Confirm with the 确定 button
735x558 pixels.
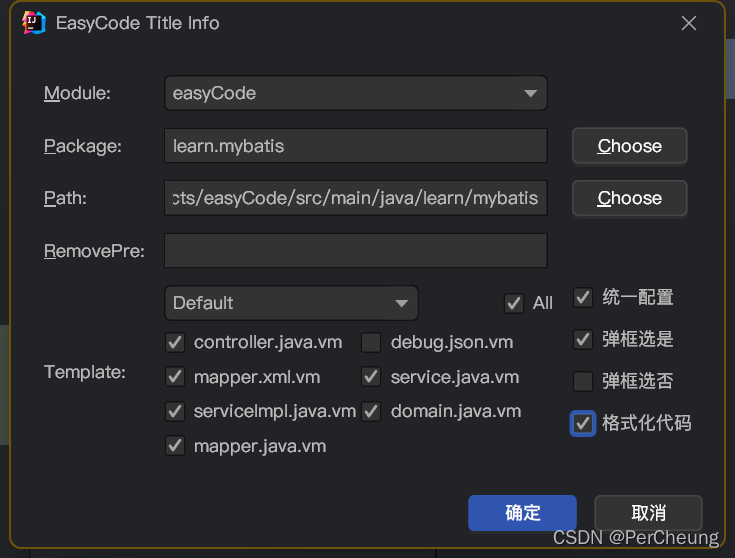point(522,513)
